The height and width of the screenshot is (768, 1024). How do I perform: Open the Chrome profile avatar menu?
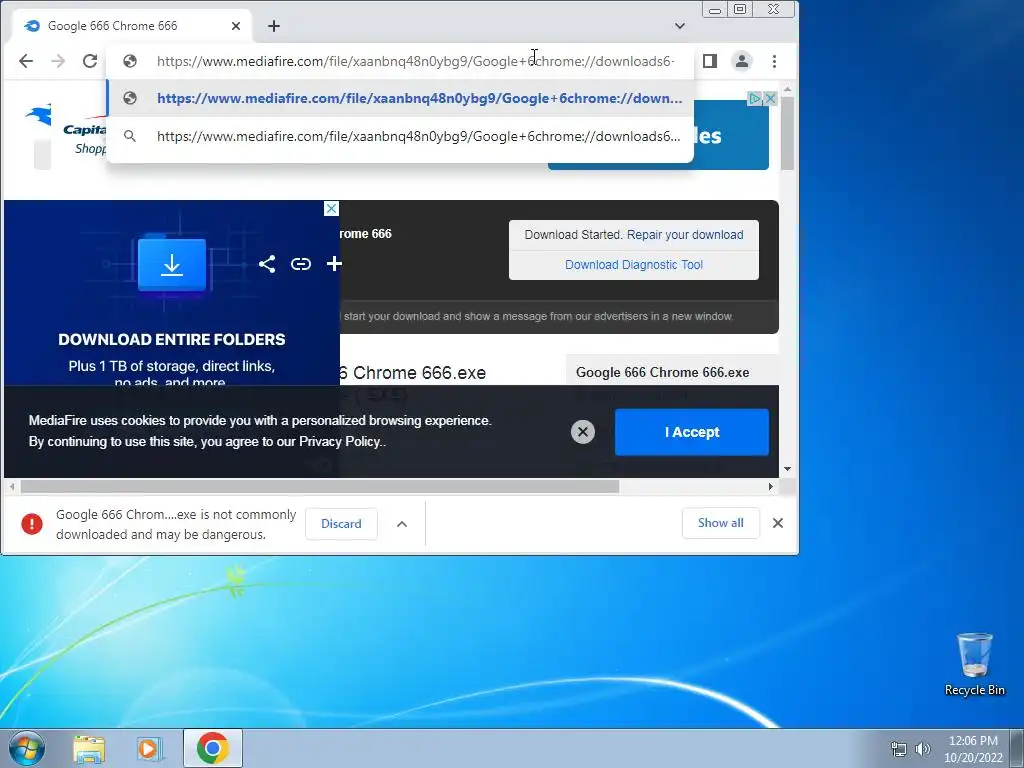pos(742,61)
